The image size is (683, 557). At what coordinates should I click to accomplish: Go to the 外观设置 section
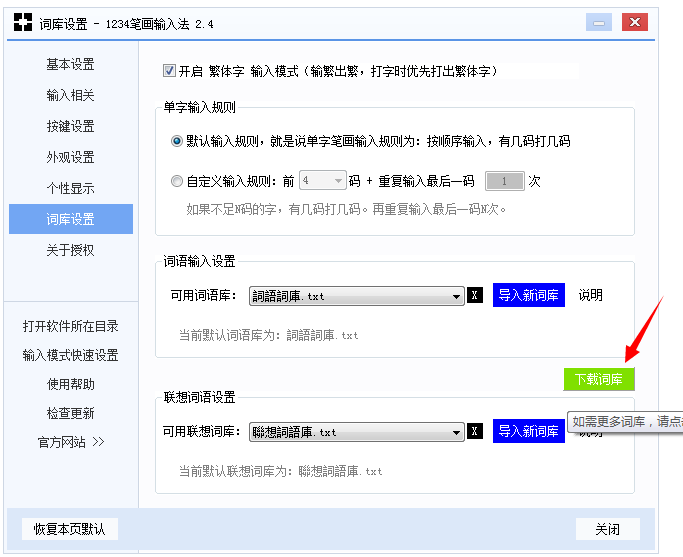[x=70, y=158]
